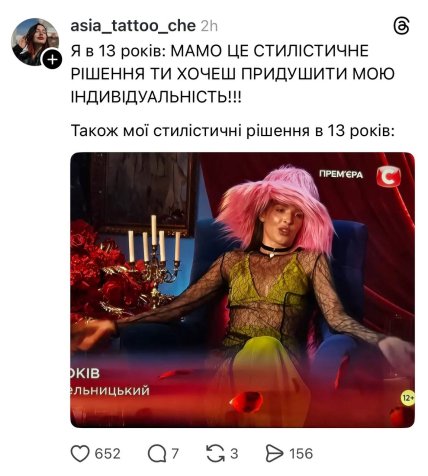Screen dimensions: 428x476
Task: Click the 652 likes count
Action: [x=107, y=454]
